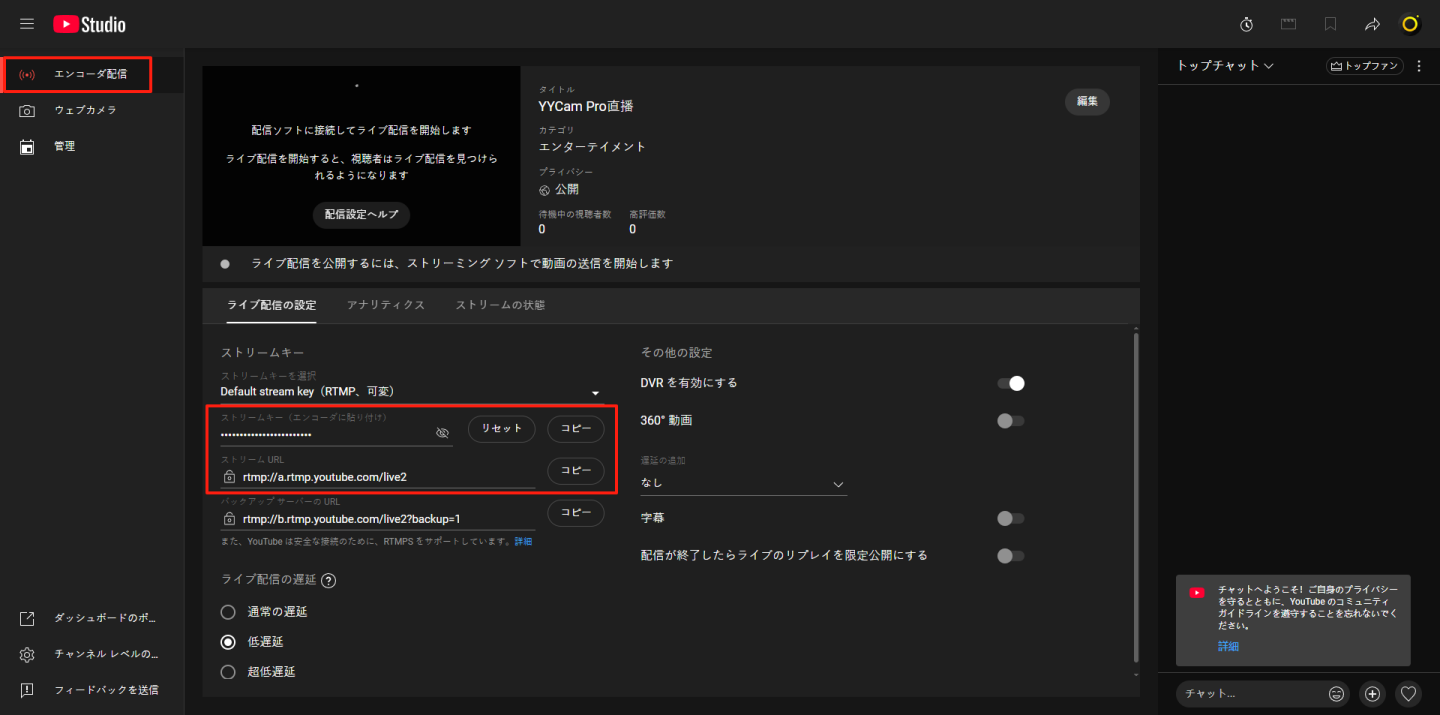Screen dimensions: 1440x715
Task: Toggle DVR を有効にする switch
Action: tap(1011, 383)
